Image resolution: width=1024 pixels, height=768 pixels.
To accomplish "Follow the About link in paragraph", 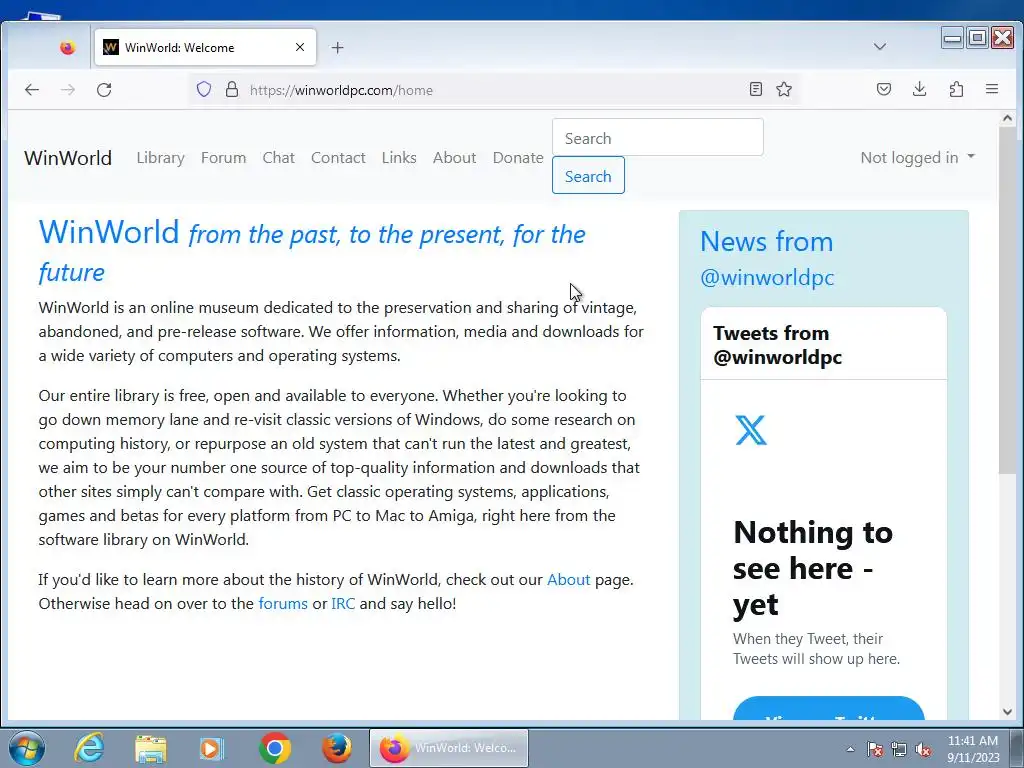I will pos(568,580).
